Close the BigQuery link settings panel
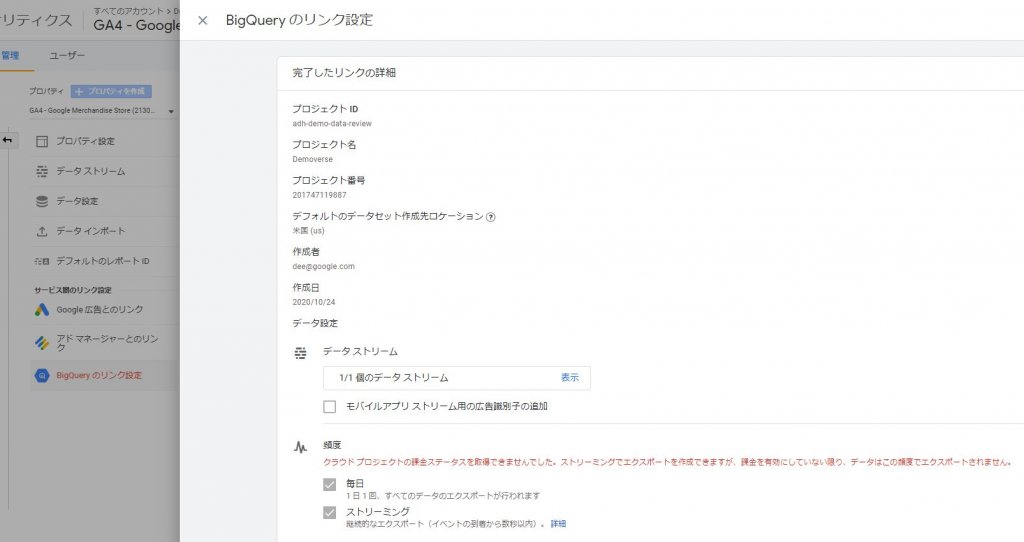The image size is (1024, 542). click(x=202, y=20)
